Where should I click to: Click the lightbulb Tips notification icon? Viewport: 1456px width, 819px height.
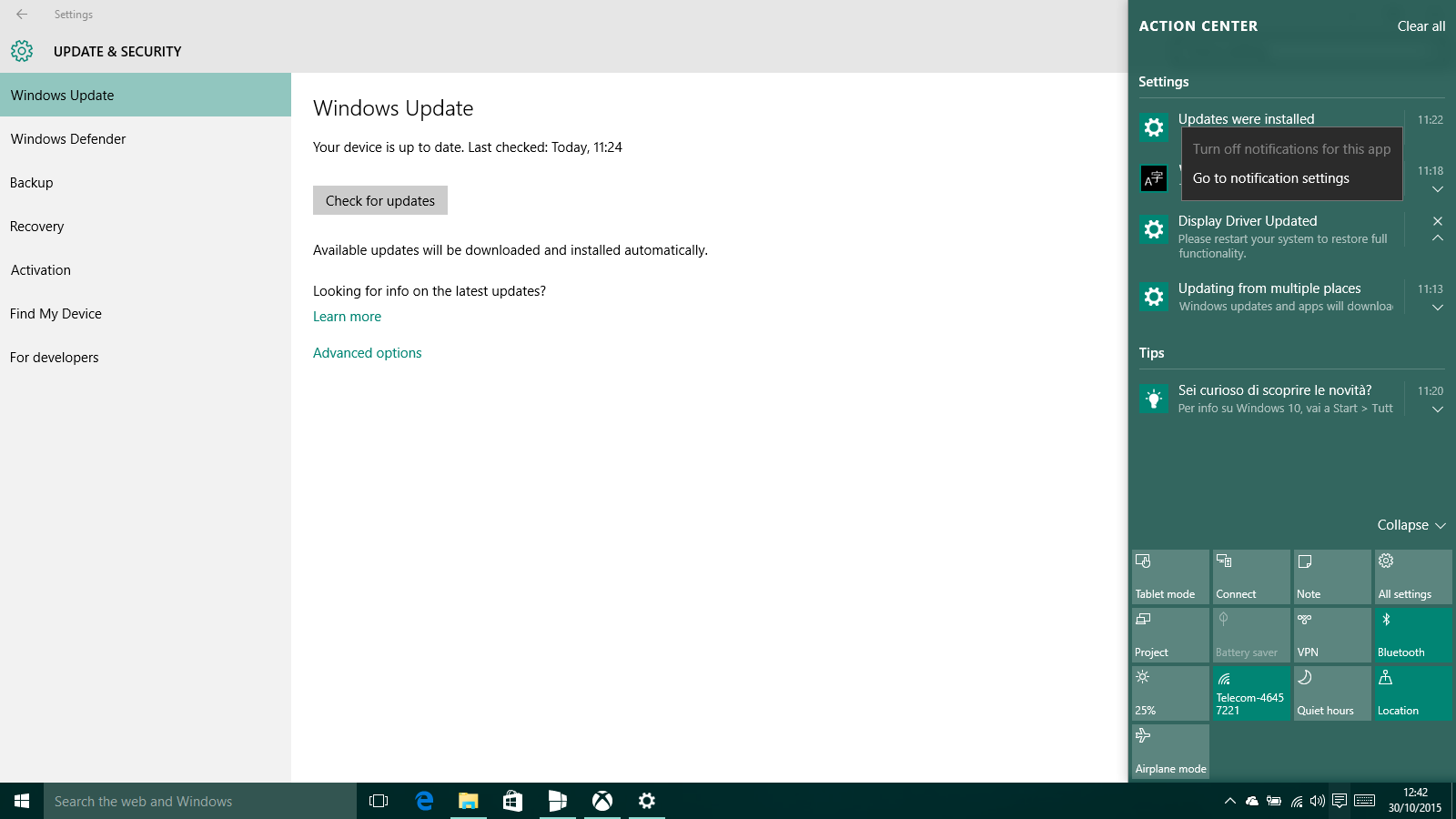[x=1154, y=399]
